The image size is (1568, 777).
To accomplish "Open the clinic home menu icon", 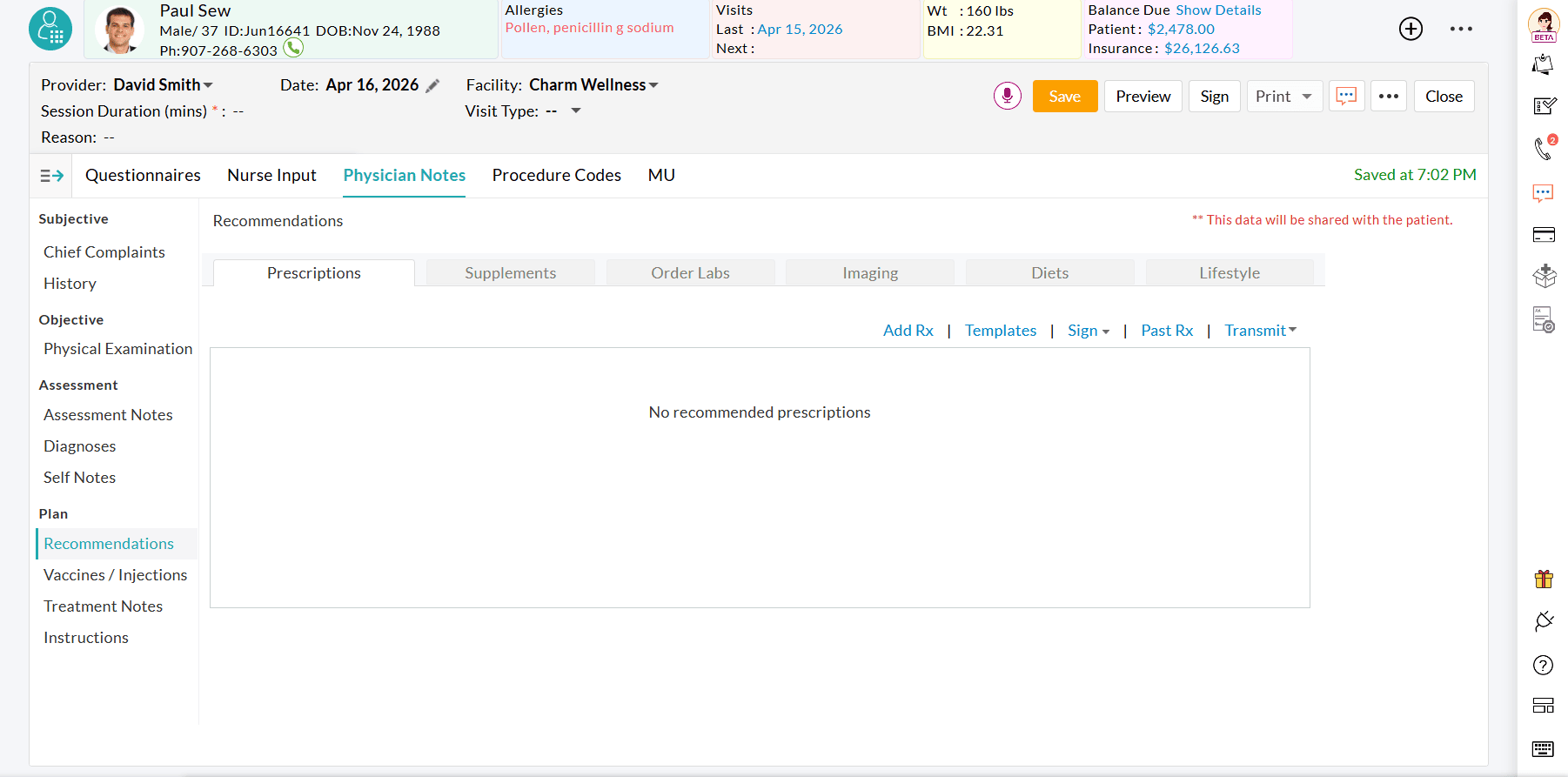I will coord(50,29).
